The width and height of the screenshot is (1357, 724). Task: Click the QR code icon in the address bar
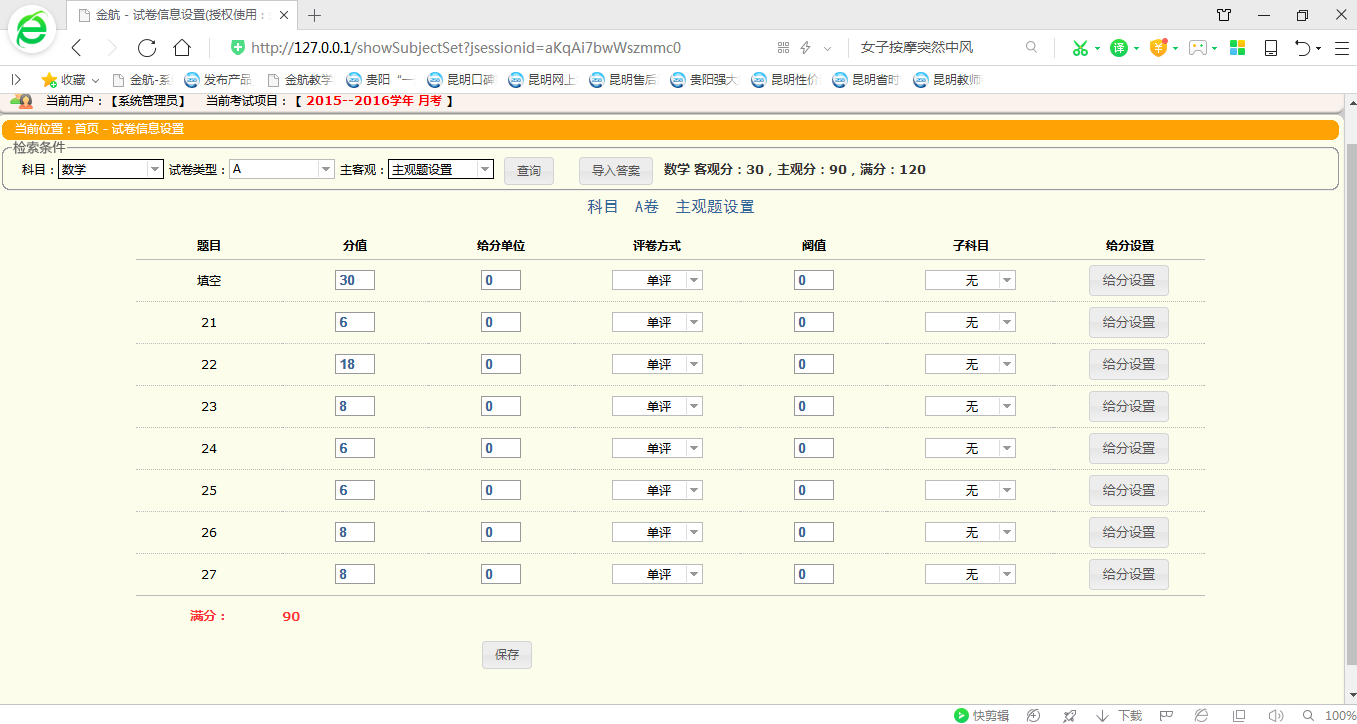783,48
